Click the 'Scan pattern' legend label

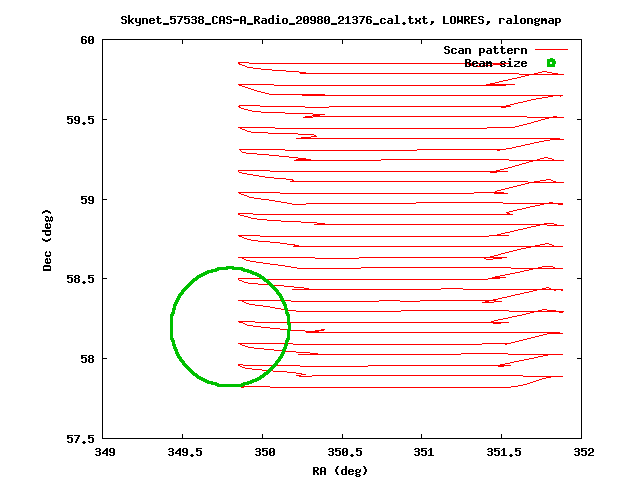(485, 50)
